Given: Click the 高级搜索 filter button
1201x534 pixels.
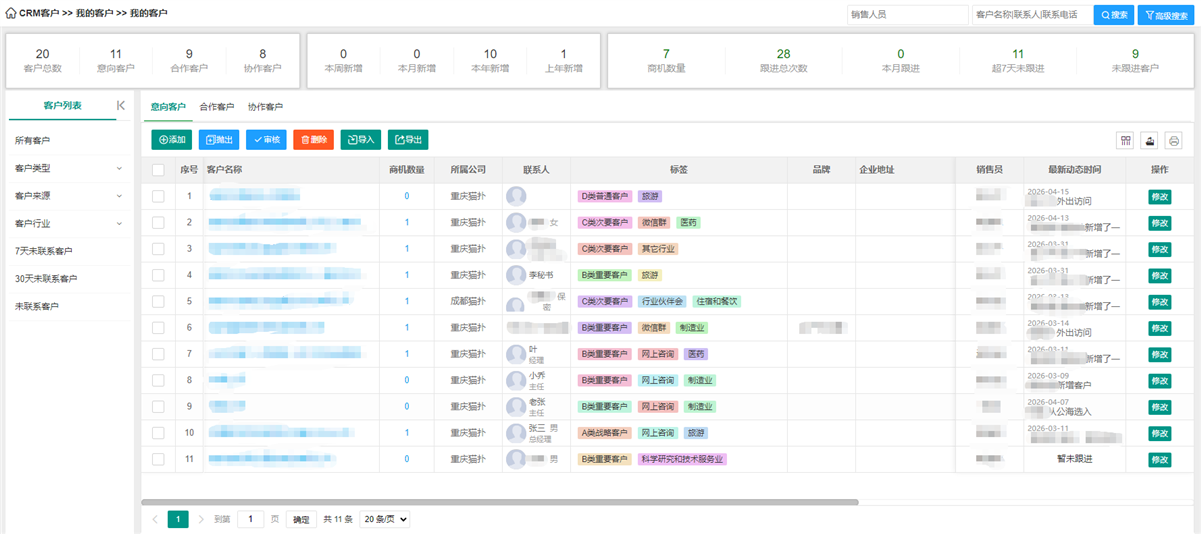Looking at the screenshot, I should (x=1165, y=15).
